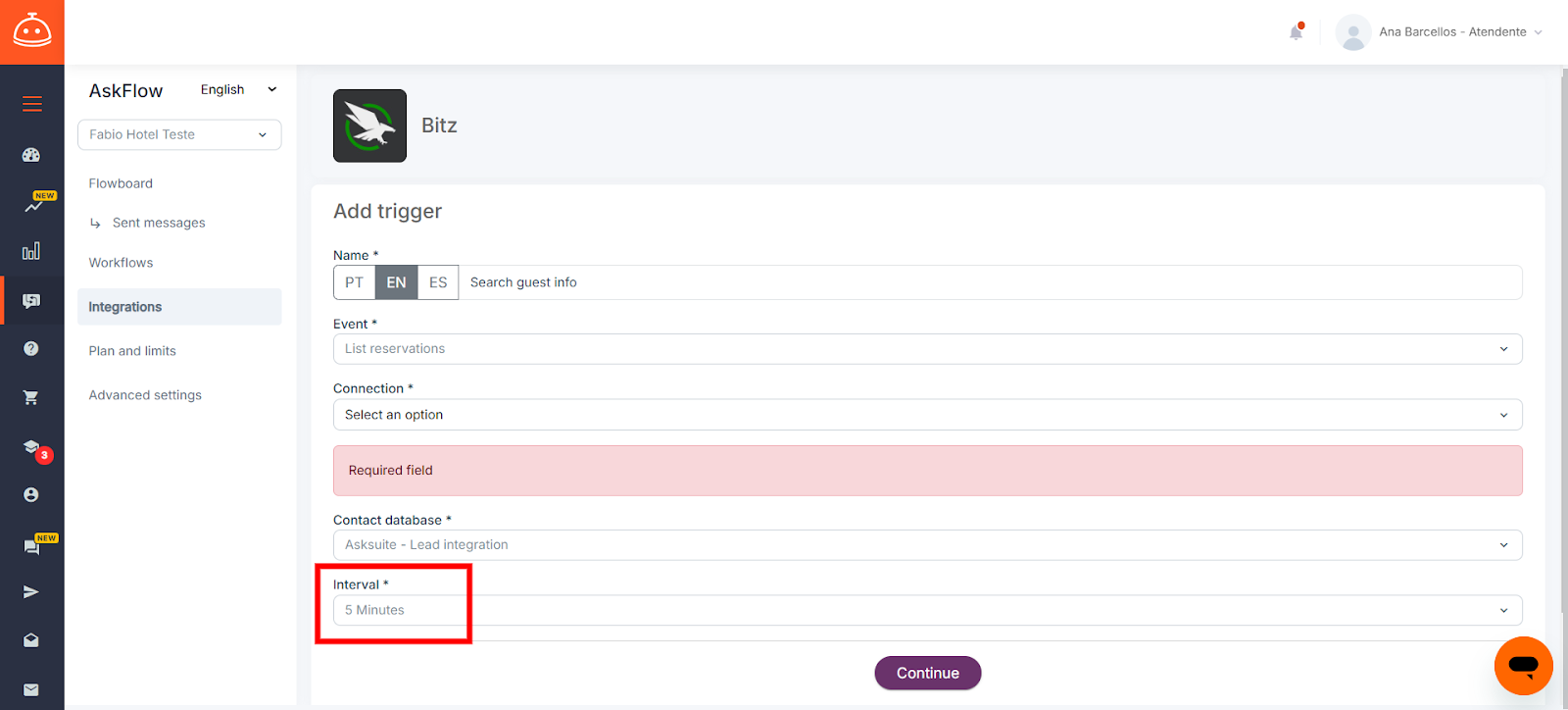1568x710 pixels.
Task: Open Sent messages link
Action: tap(159, 224)
